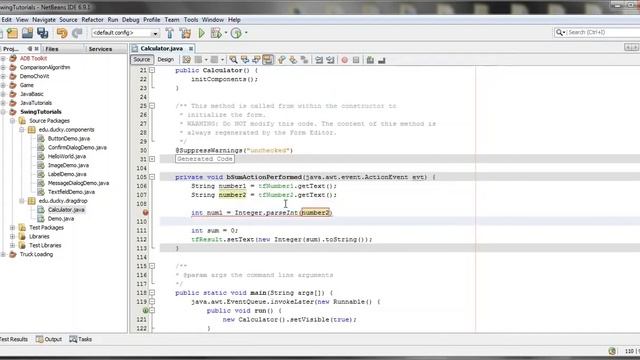
Task: Open the Tools menu
Action: point(191,20)
